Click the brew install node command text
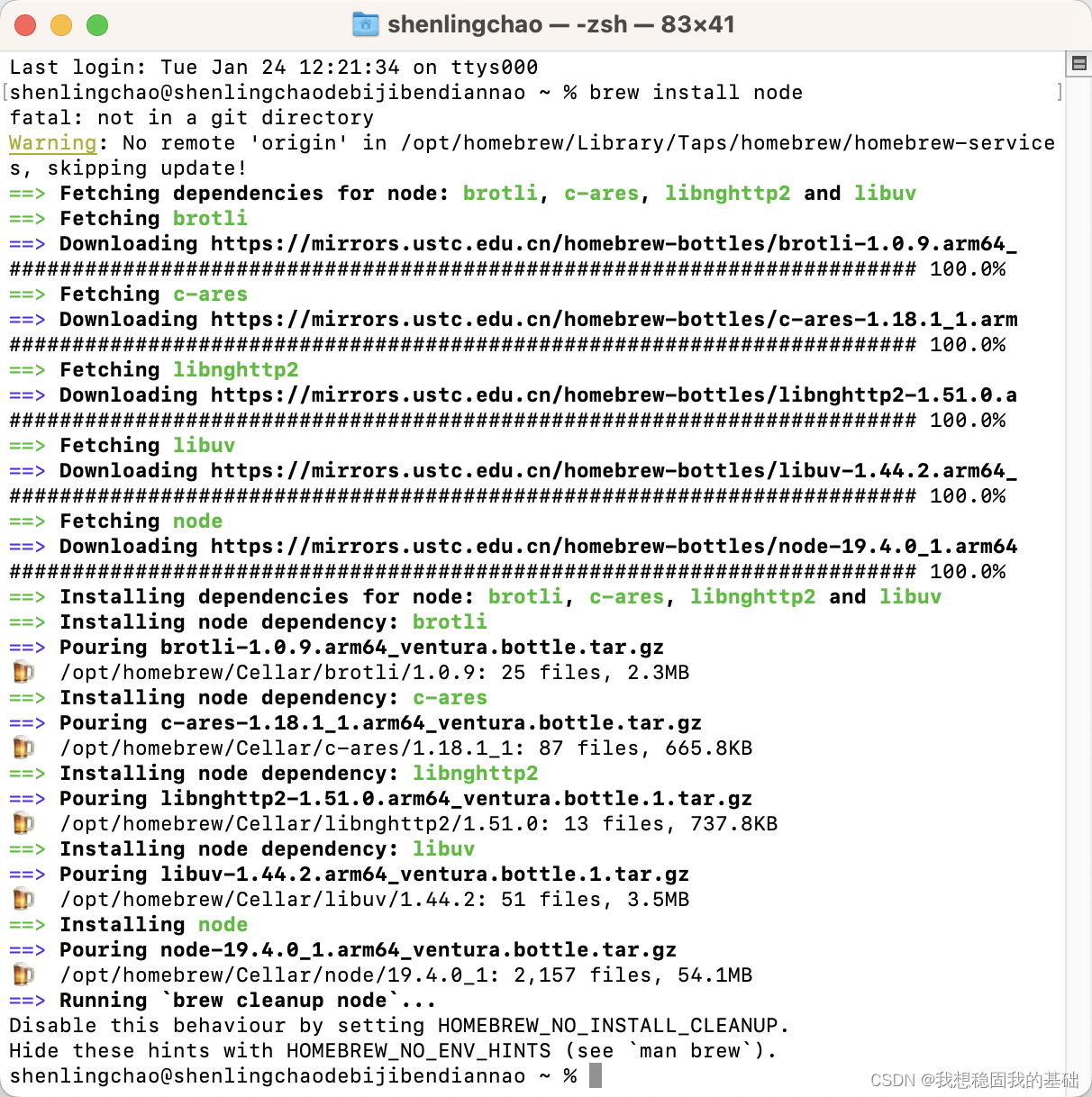Image resolution: width=1092 pixels, height=1097 pixels. coord(696,92)
